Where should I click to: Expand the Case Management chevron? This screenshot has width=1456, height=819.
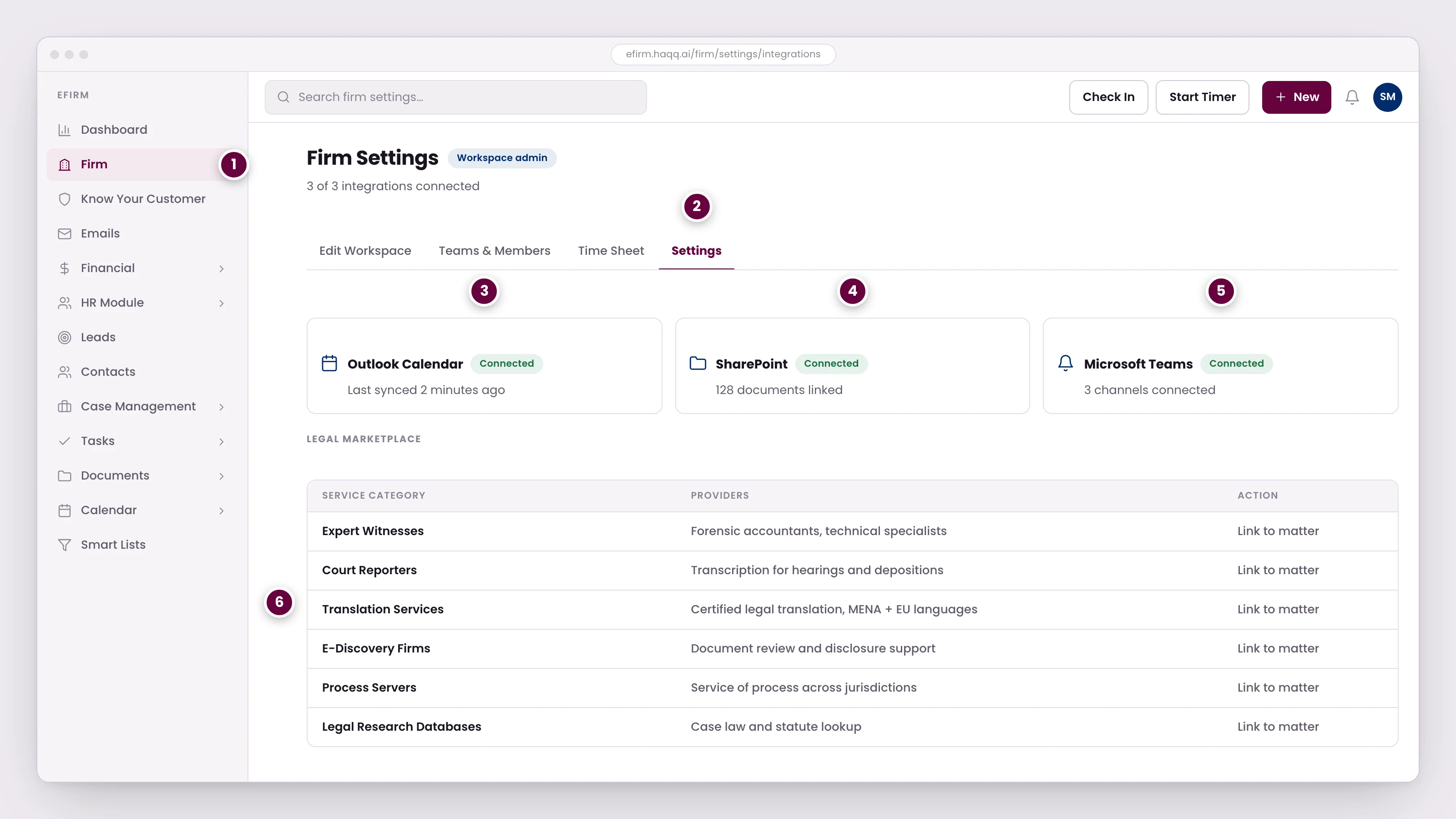tap(222, 407)
